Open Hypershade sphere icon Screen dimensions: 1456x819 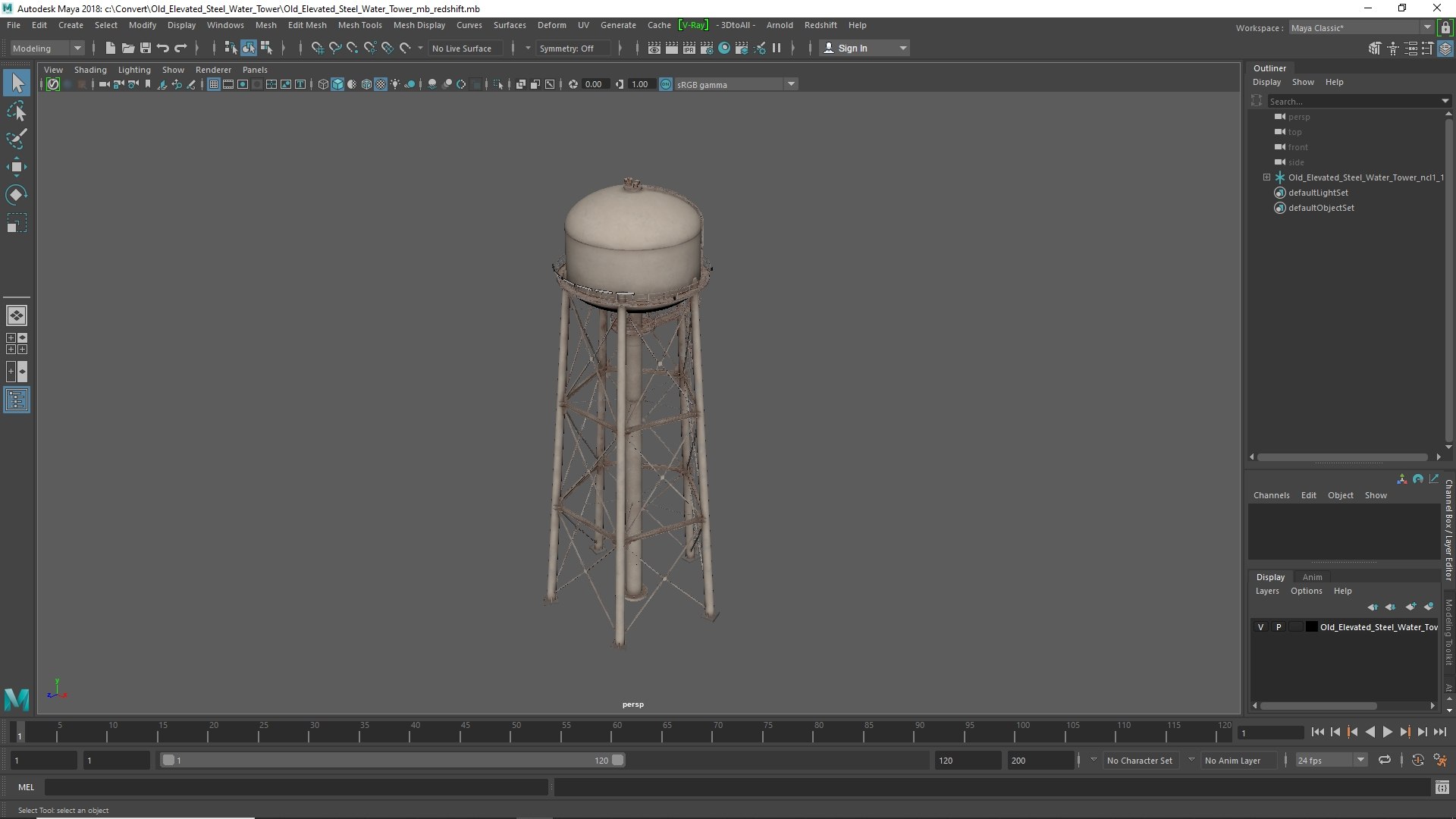pos(724,48)
